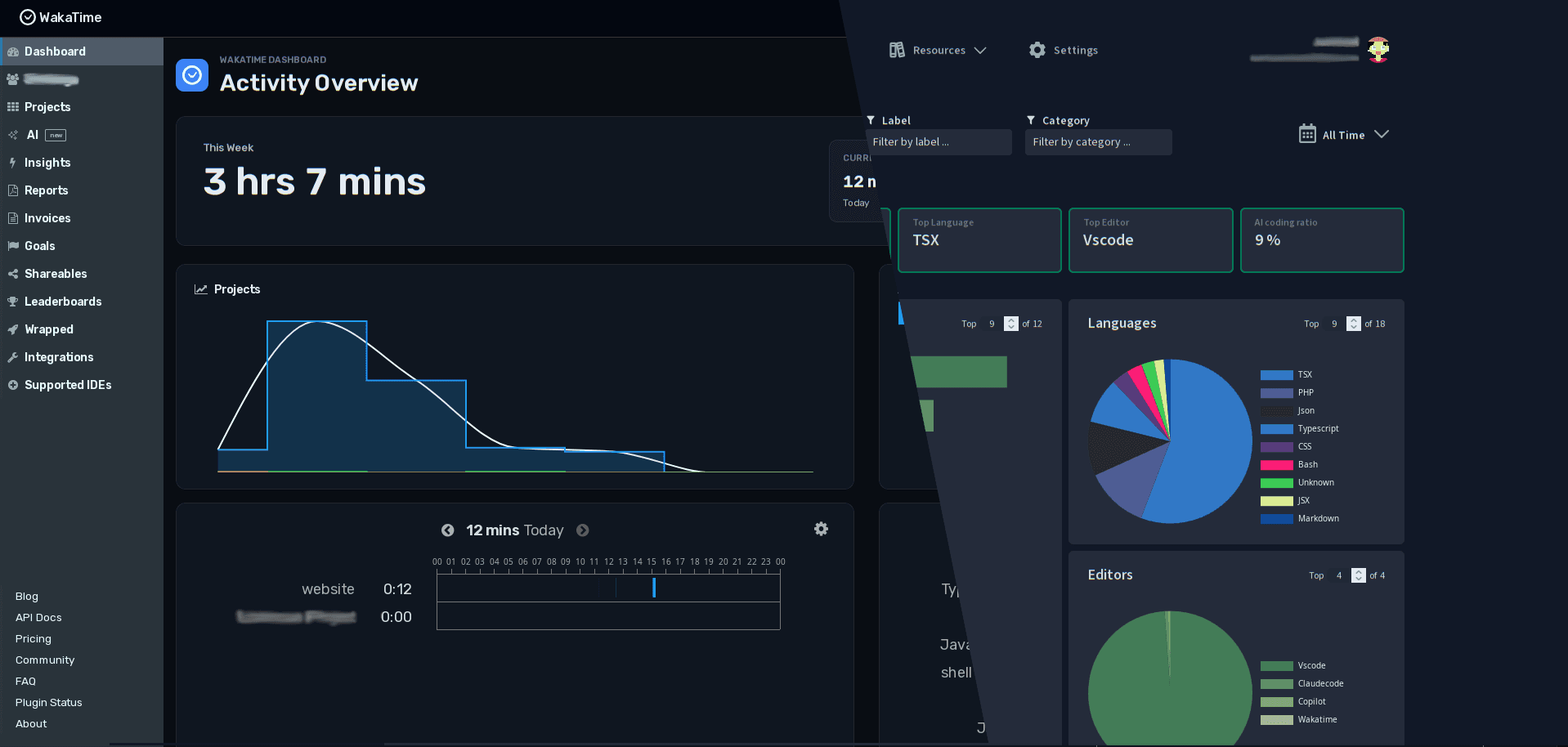1568x747 pixels.
Task: Toggle the Typescript legend entry
Action: (x=1300, y=429)
